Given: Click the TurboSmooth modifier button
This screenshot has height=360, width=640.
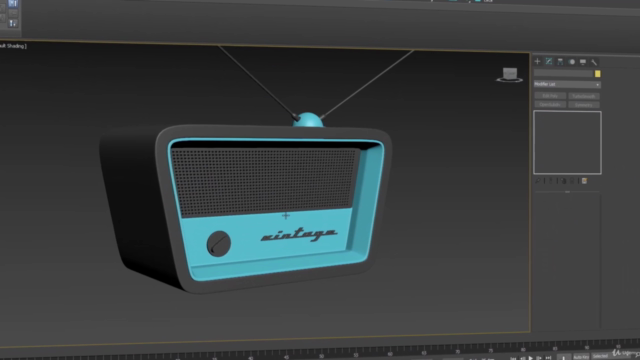Looking at the screenshot, I should [584, 96].
